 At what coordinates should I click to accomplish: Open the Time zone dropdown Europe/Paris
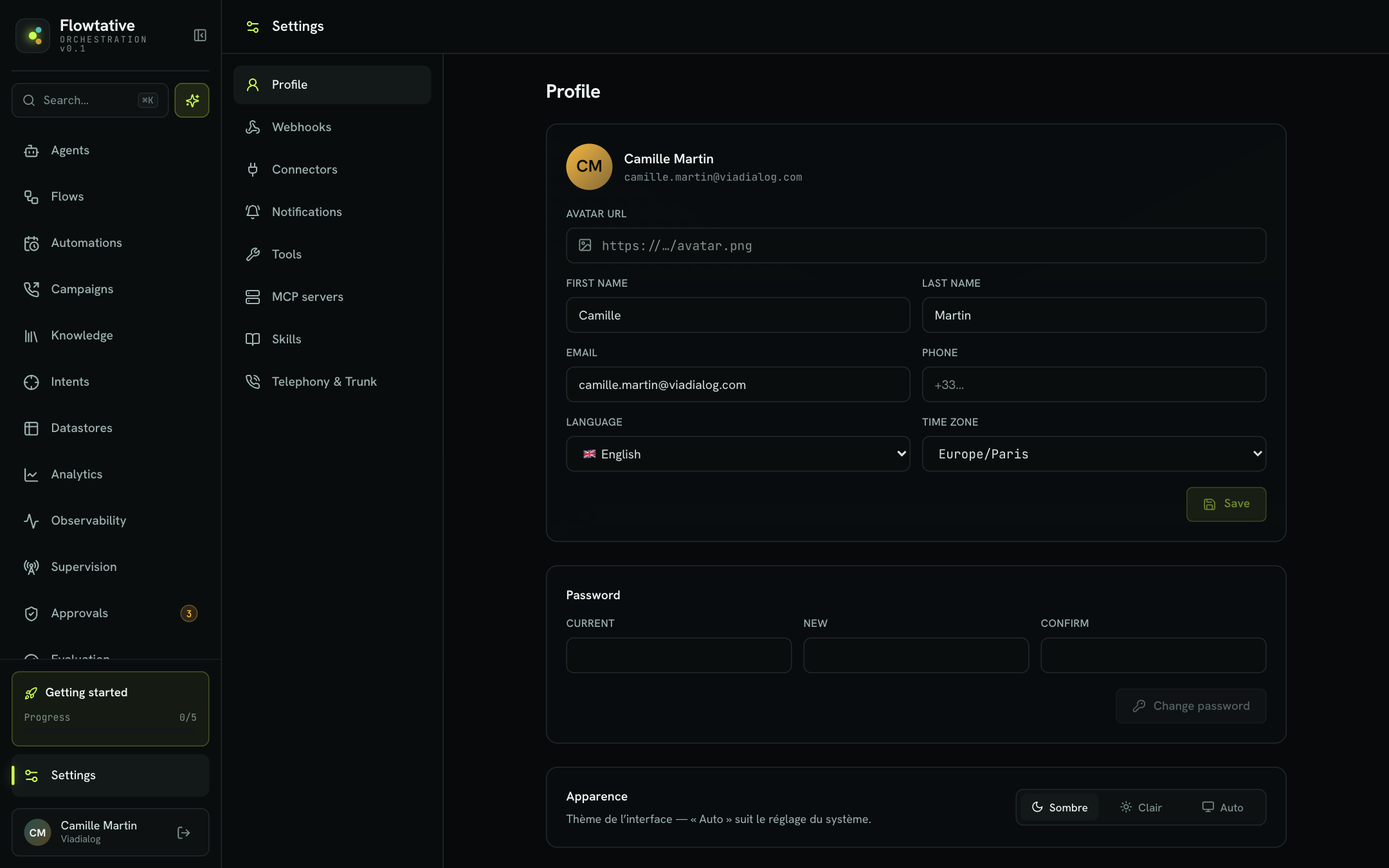tap(1094, 454)
